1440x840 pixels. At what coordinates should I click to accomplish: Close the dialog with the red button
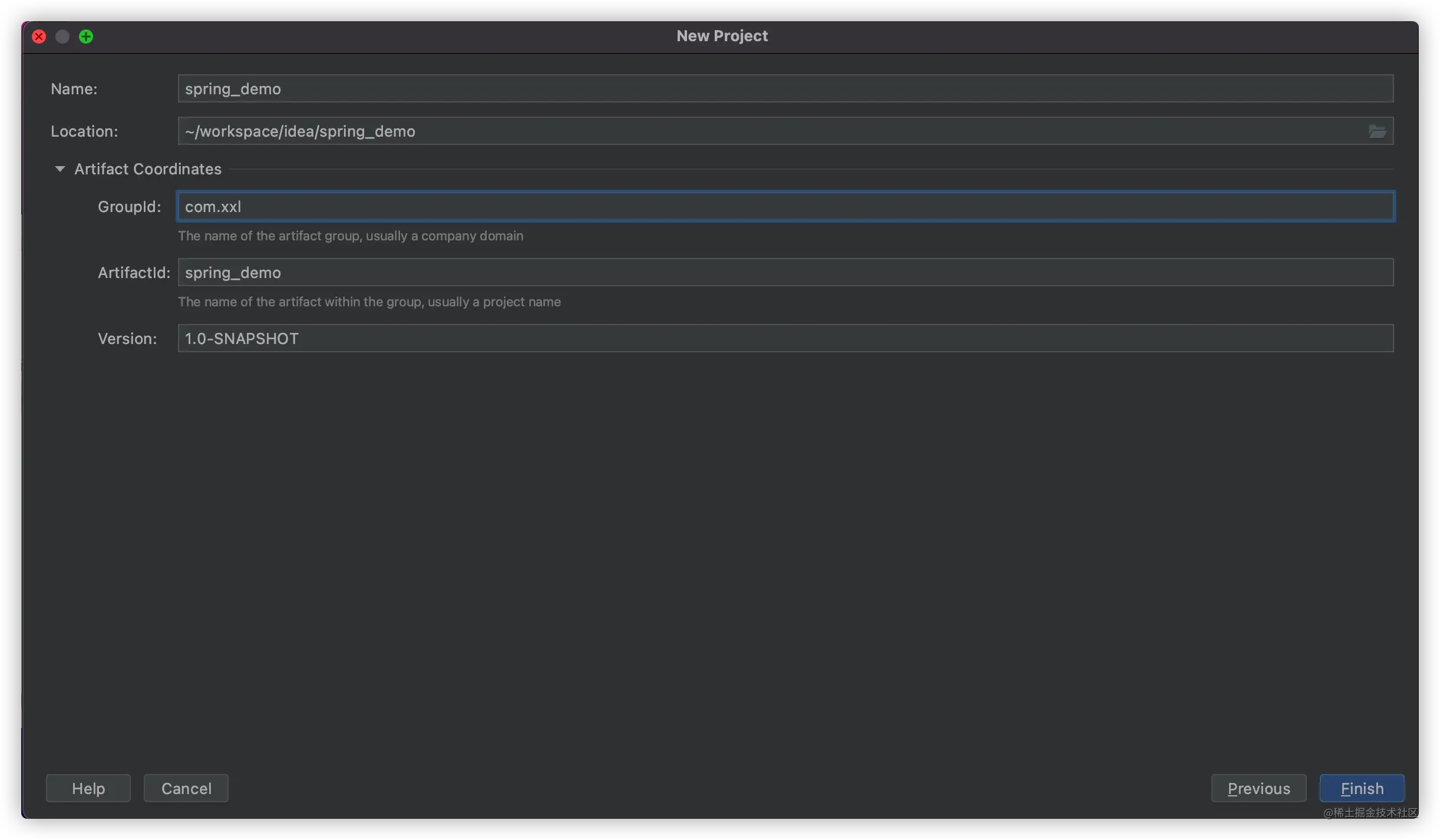pos(39,37)
